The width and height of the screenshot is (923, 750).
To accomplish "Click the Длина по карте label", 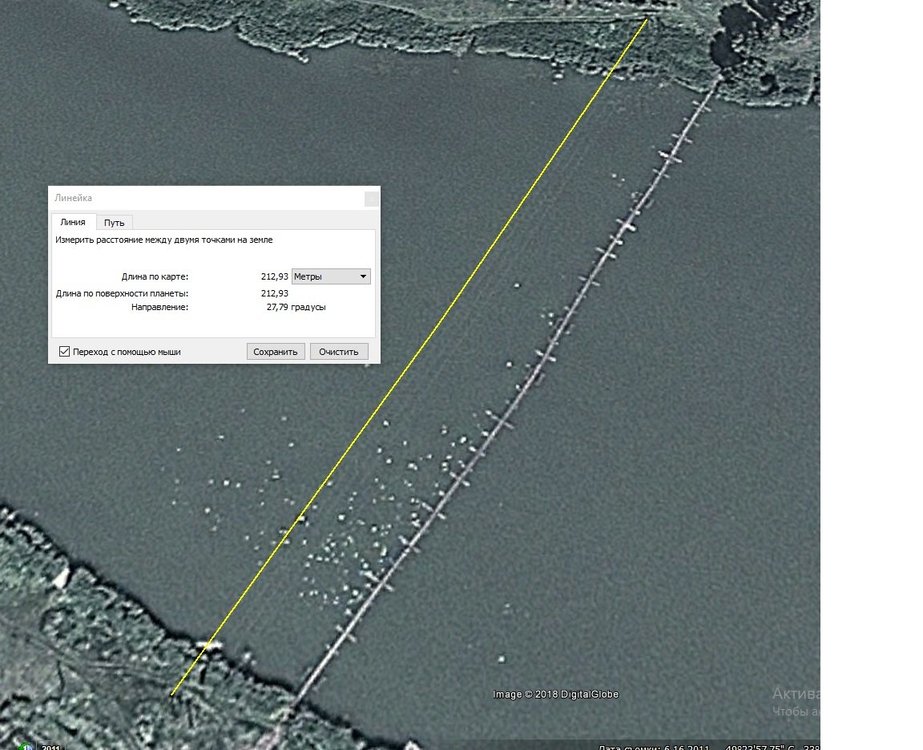I will tap(154, 276).
